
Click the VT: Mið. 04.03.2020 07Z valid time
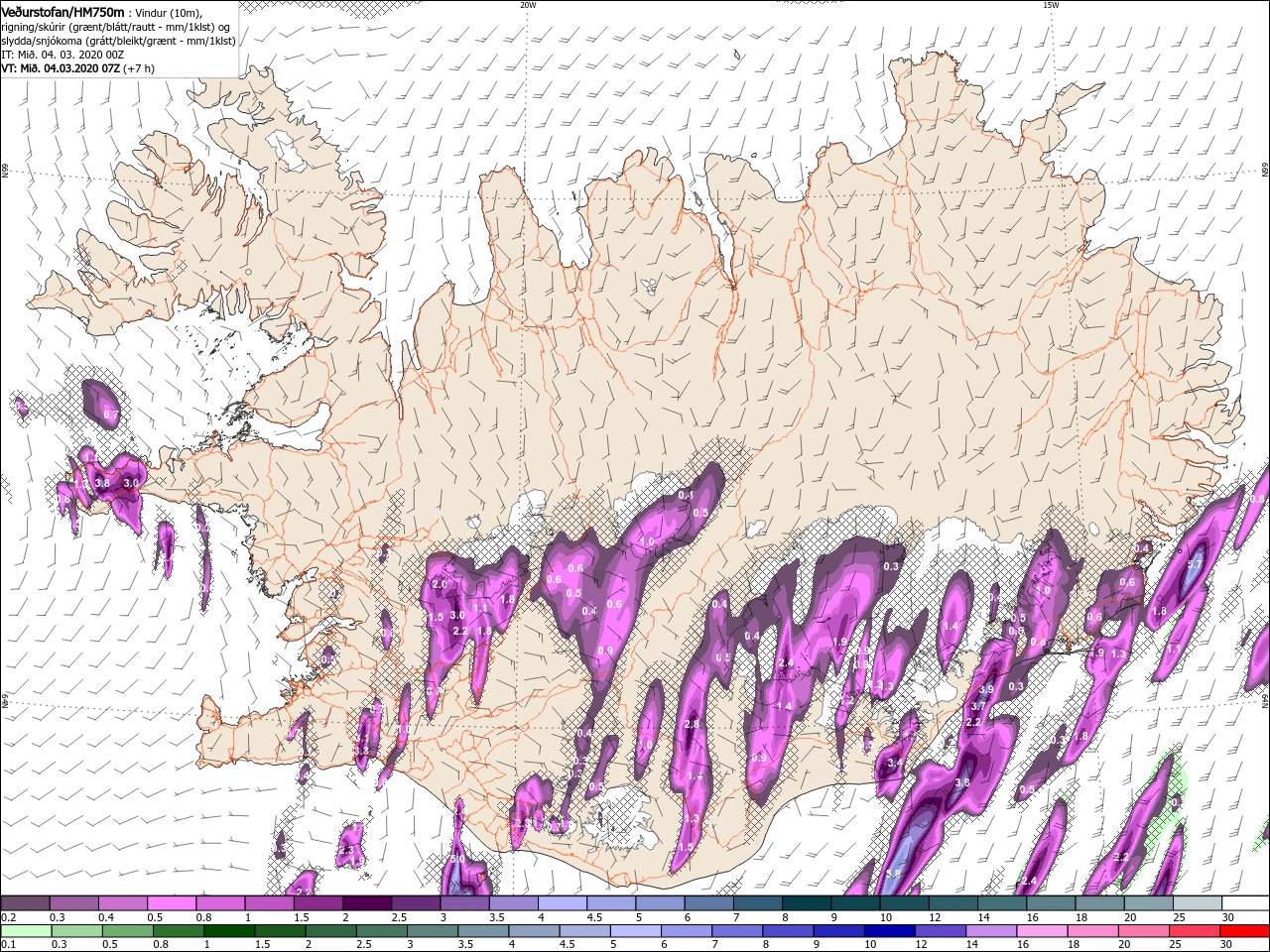tap(61, 68)
